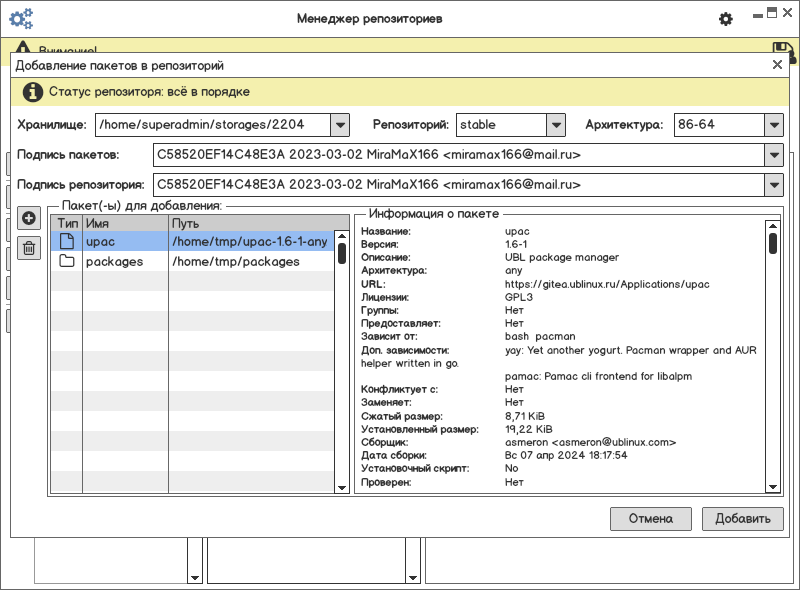Click the package list scrollbar thumb
This screenshot has width=800, height=590.
(x=342, y=252)
